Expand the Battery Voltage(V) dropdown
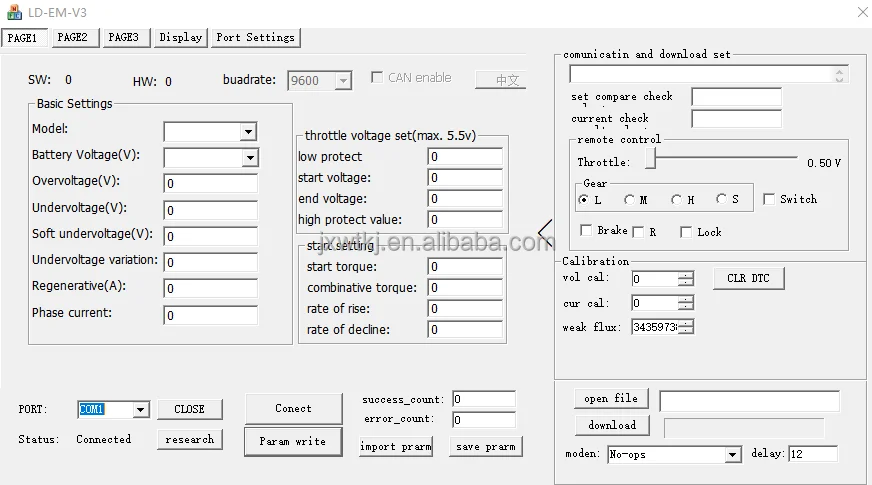 [x=250, y=158]
